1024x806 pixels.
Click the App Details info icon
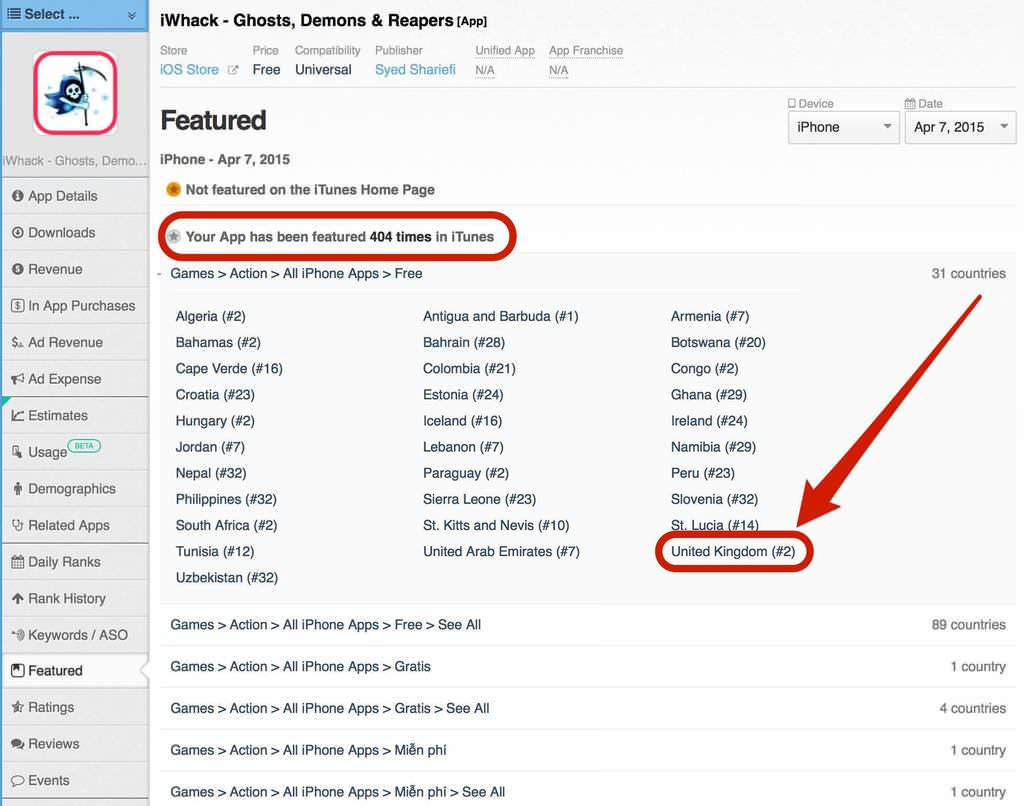18,196
